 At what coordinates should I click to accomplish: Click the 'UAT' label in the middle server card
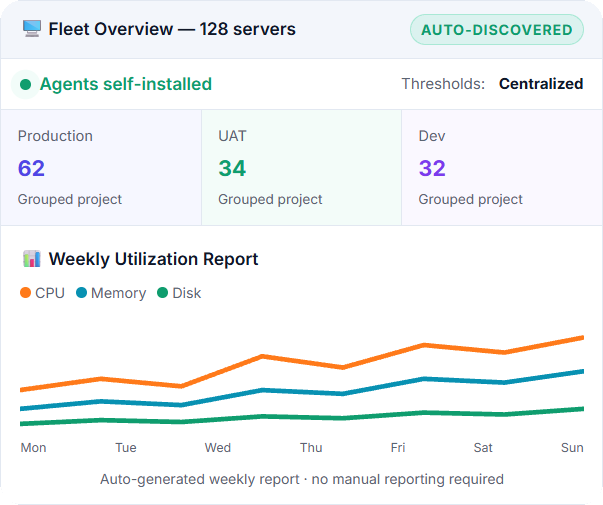click(x=232, y=136)
